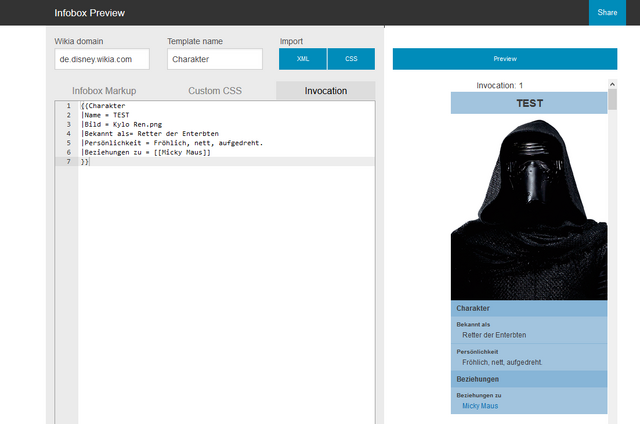
Task: Click the preview panel scrollbar thumb
Action: coord(612,99)
